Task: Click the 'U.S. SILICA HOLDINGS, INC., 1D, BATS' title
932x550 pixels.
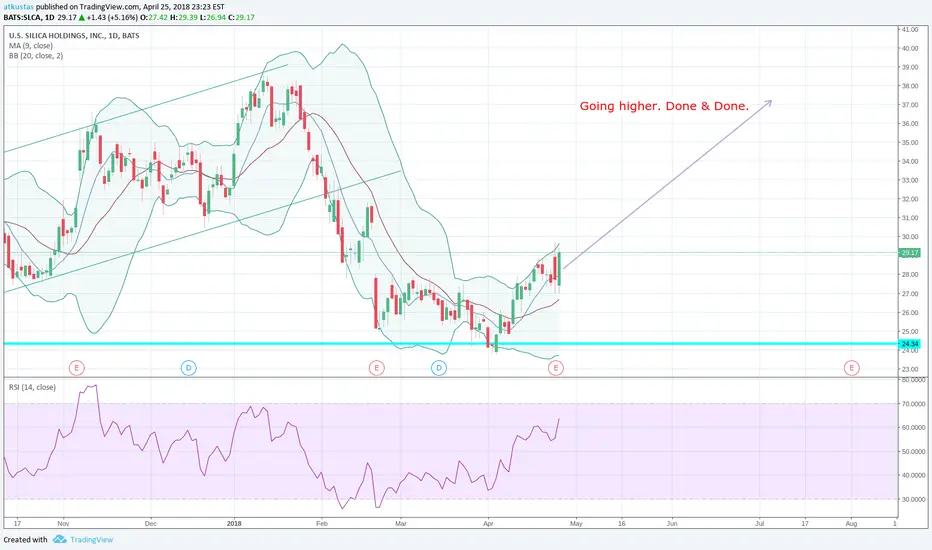Action: click(74, 36)
